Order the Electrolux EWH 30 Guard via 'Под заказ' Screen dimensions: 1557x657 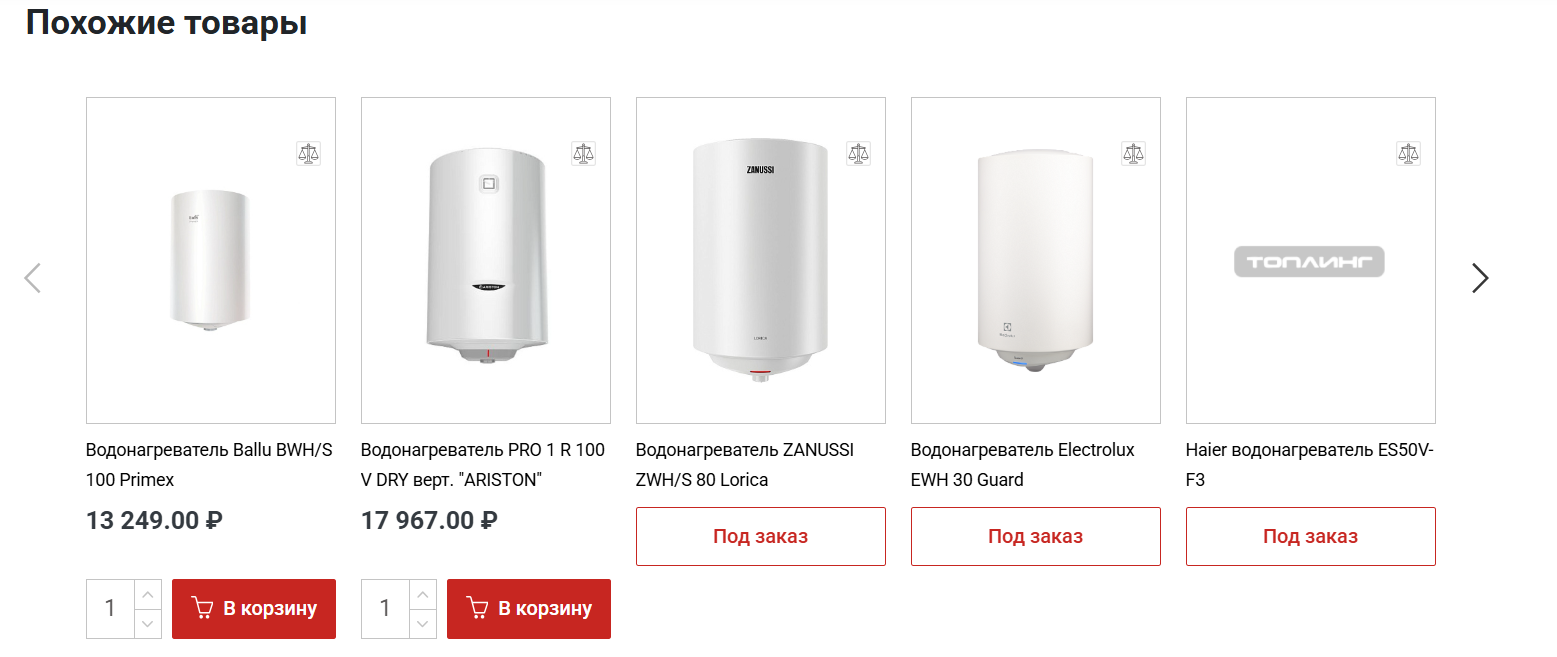pos(1036,536)
